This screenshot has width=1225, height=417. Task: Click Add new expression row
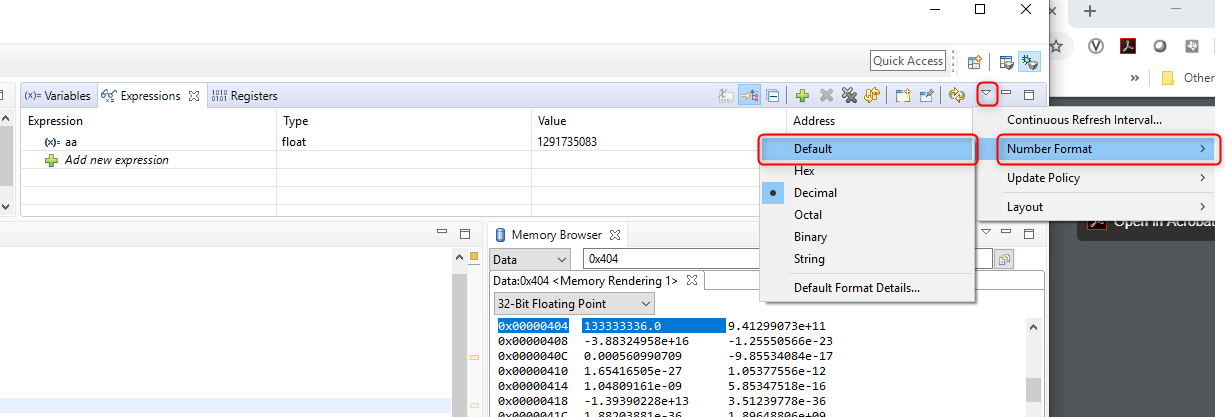[116, 160]
